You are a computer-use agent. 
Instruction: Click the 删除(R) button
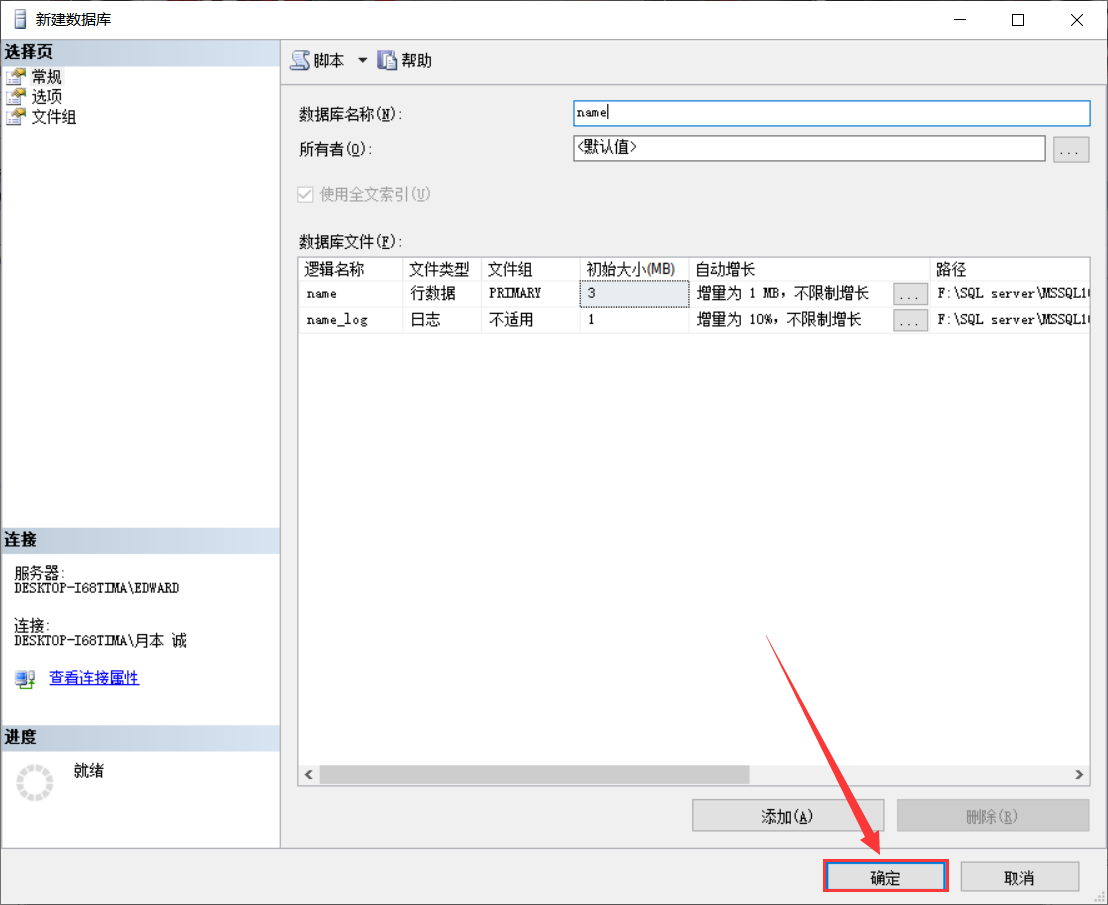click(993, 816)
